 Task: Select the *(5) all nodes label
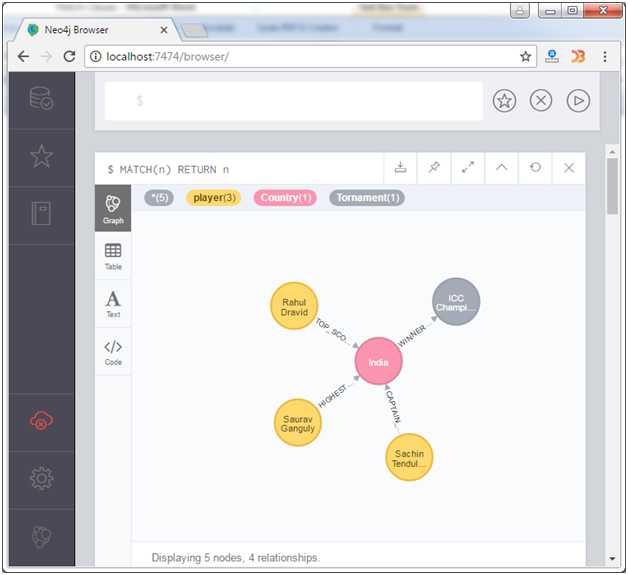click(159, 198)
